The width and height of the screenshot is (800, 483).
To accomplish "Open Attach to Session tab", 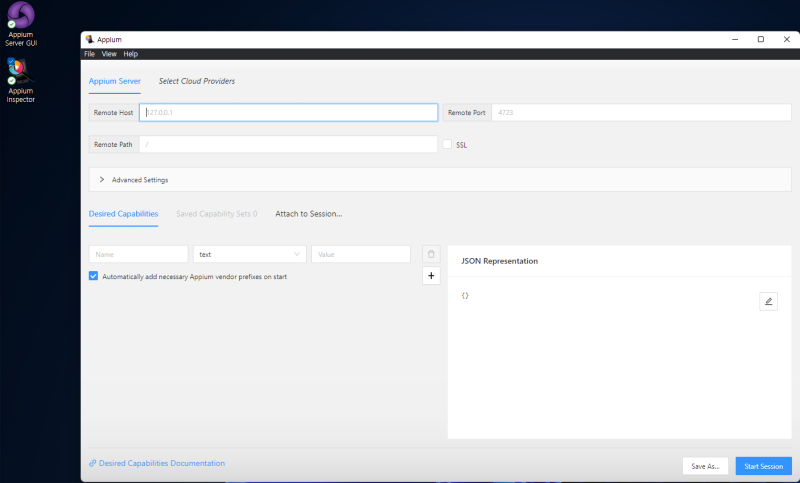I will click(309, 214).
